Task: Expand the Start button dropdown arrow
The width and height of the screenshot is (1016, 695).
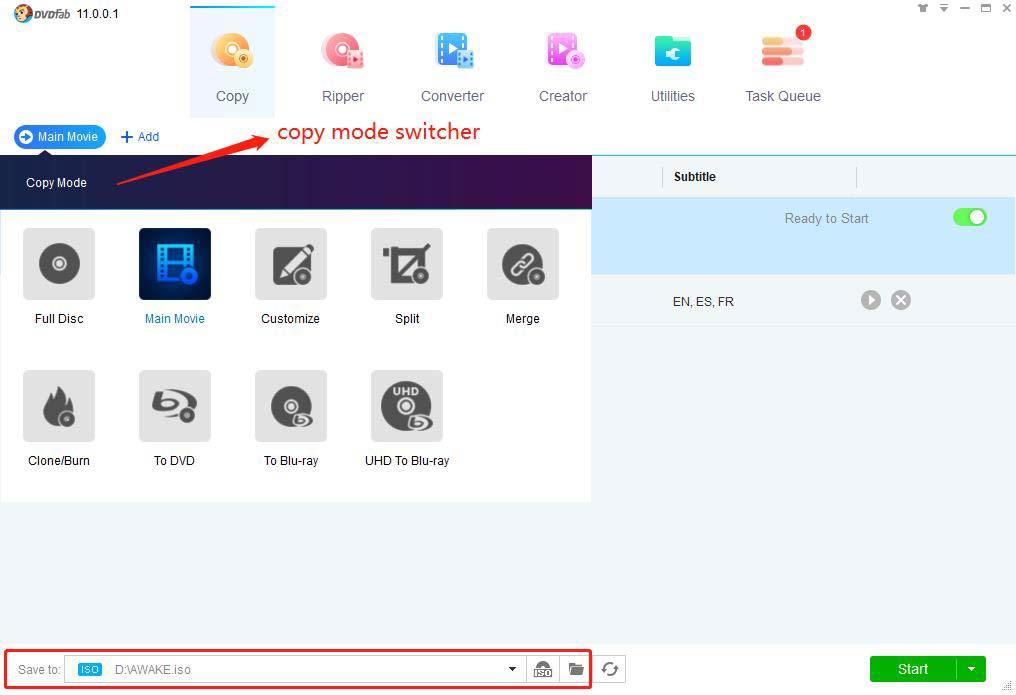Action: point(971,669)
